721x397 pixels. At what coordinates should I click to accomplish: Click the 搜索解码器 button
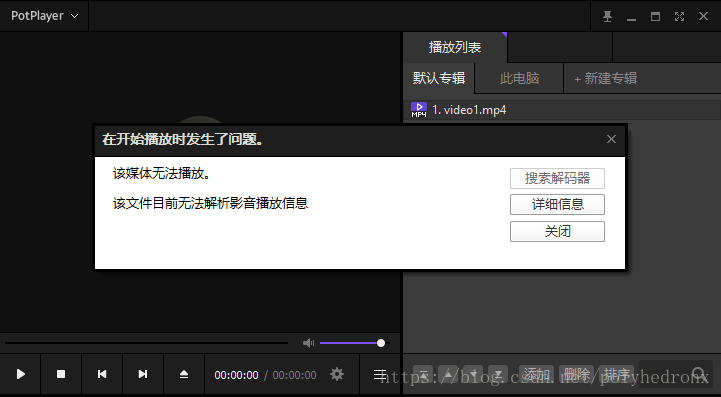point(557,178)
